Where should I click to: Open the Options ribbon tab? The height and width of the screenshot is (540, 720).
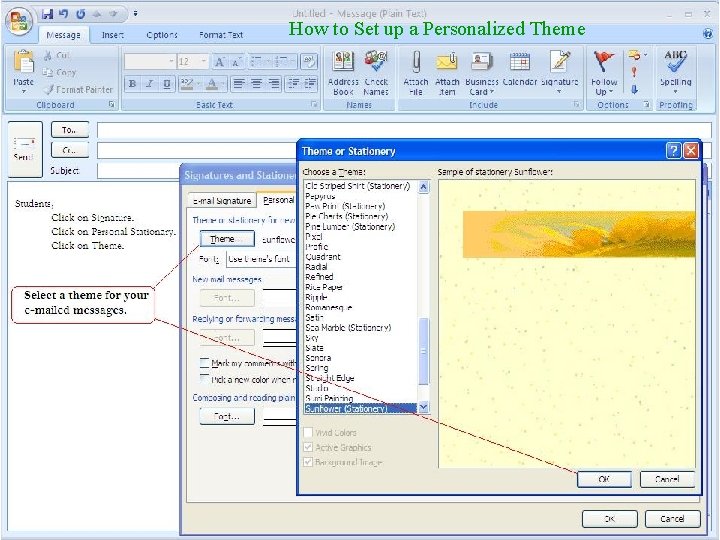pos(162,35)
